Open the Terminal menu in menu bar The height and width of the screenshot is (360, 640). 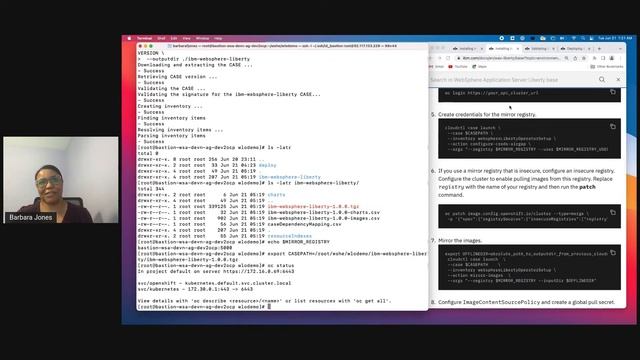144,38
